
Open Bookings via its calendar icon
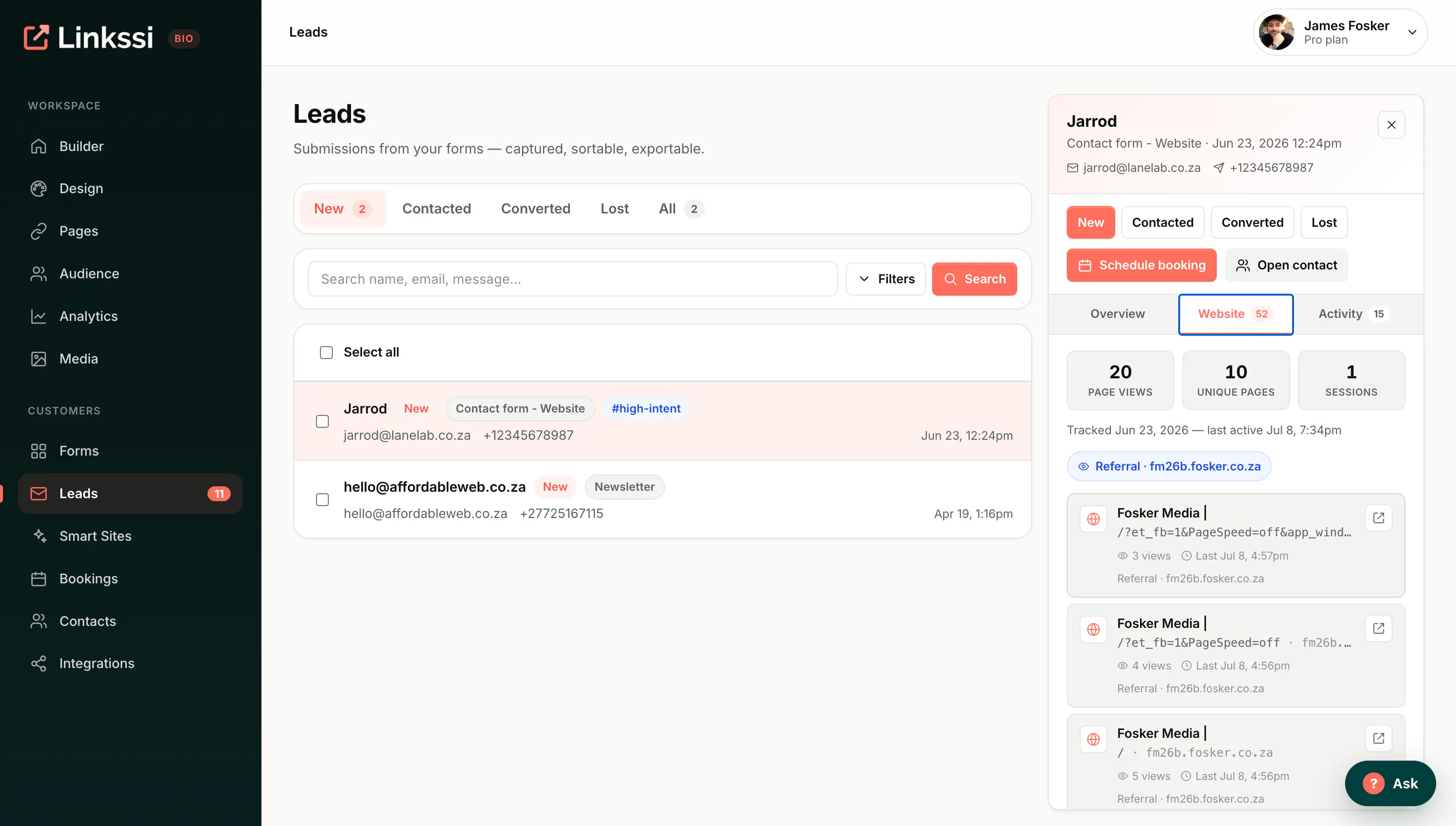click(x=39, y=579)
